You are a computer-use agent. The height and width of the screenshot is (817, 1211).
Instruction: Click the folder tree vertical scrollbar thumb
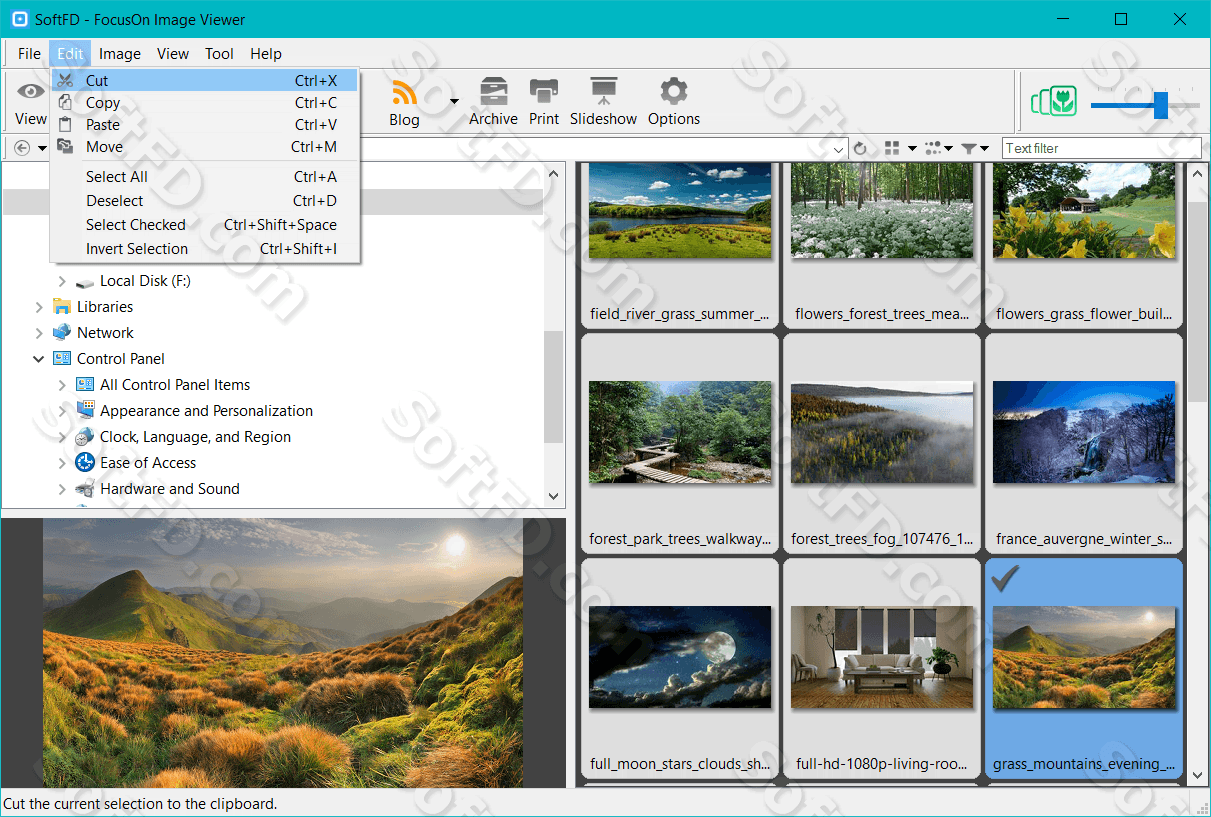553,386
